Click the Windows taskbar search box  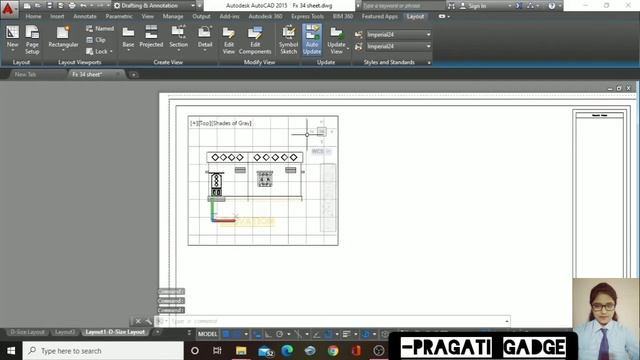(x=103, y=351)
